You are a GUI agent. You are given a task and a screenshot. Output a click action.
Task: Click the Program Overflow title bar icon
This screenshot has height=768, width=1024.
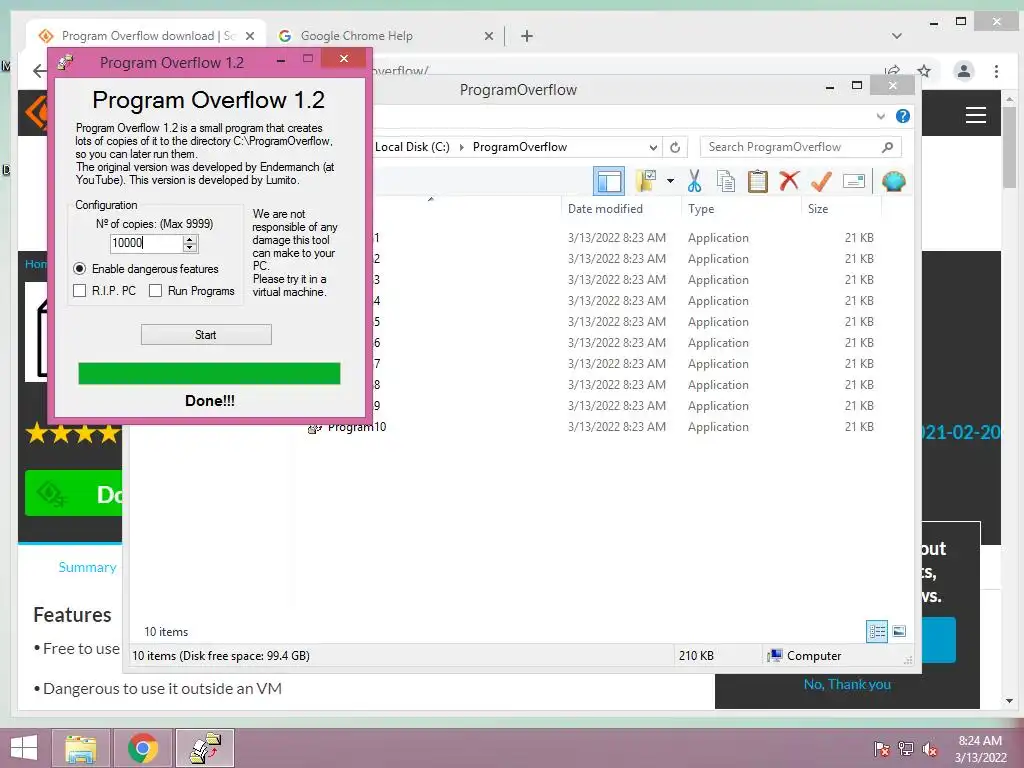[65, 62]
